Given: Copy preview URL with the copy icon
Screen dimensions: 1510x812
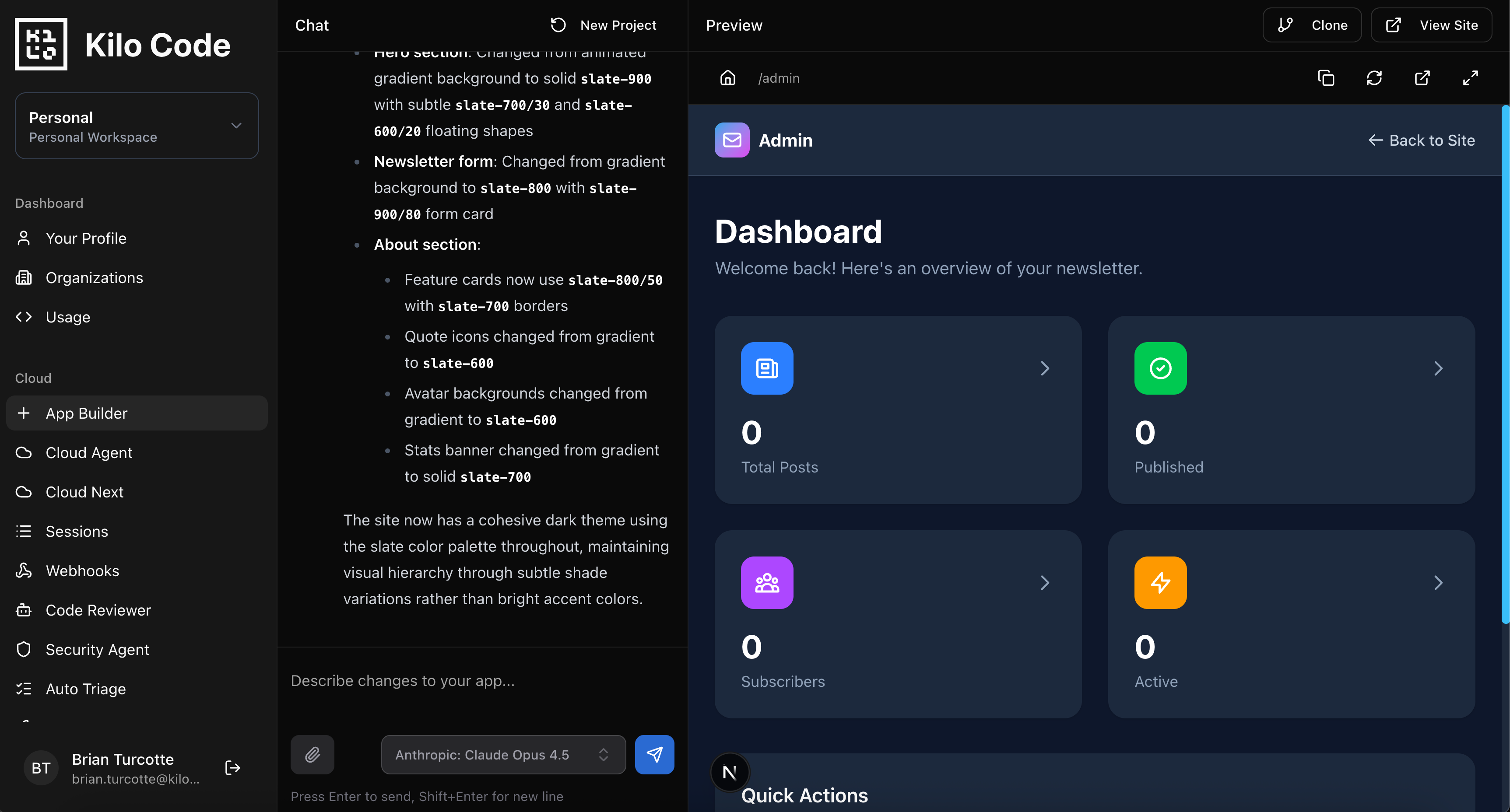Looking at the screenshot, I should tap(1326, 78).
